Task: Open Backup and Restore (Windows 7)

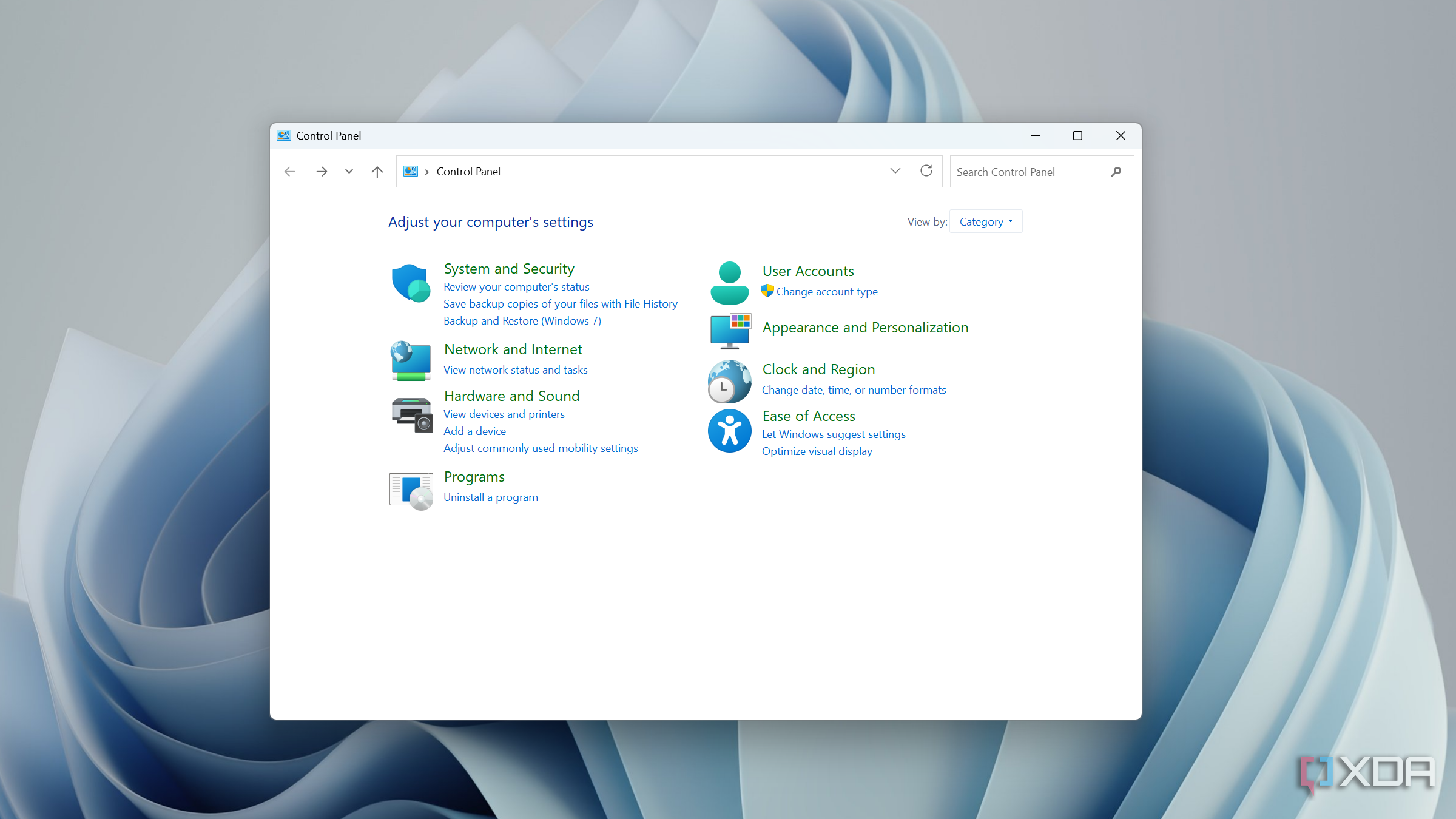Action: pyautogui.click(x=522, y=321)
